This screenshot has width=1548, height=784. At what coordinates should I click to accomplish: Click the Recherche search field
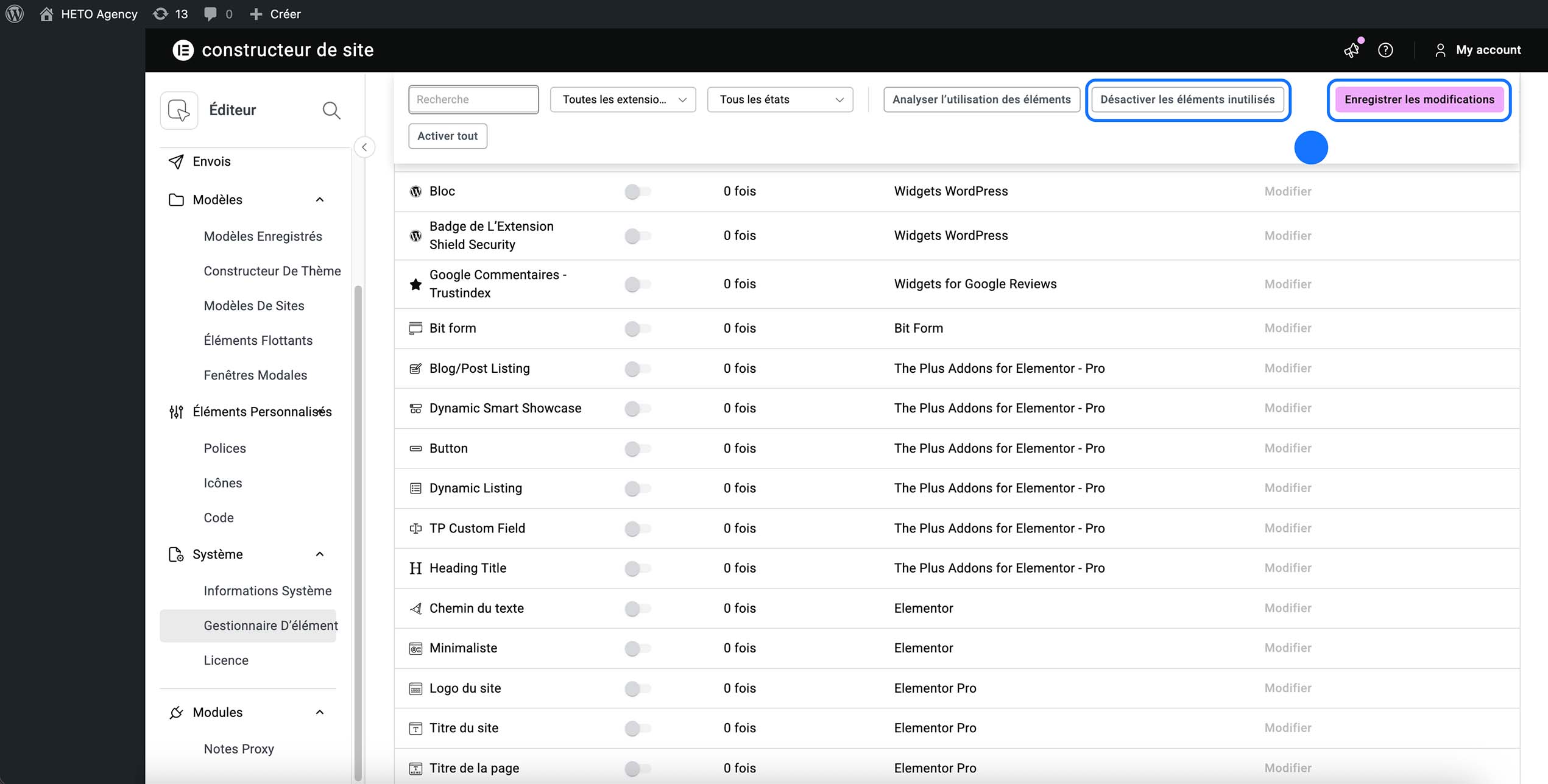click(473, 99)
